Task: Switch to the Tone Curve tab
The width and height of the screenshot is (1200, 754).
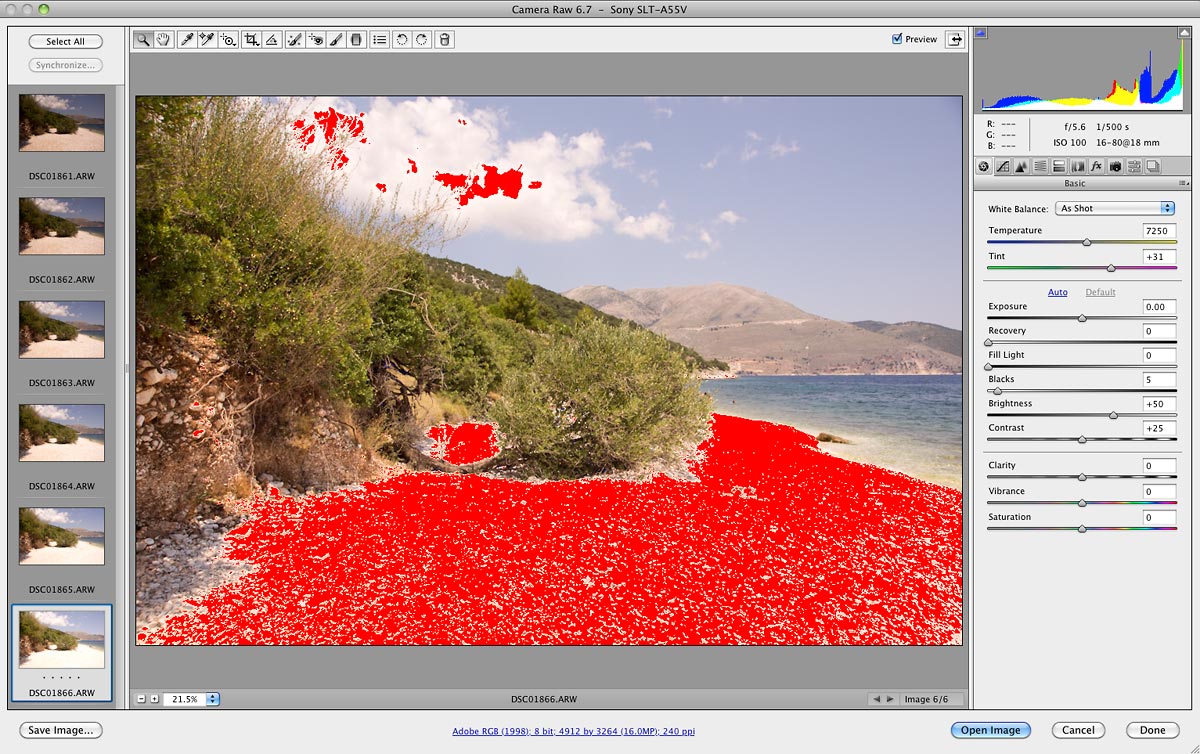Action: coord(1003,166)
